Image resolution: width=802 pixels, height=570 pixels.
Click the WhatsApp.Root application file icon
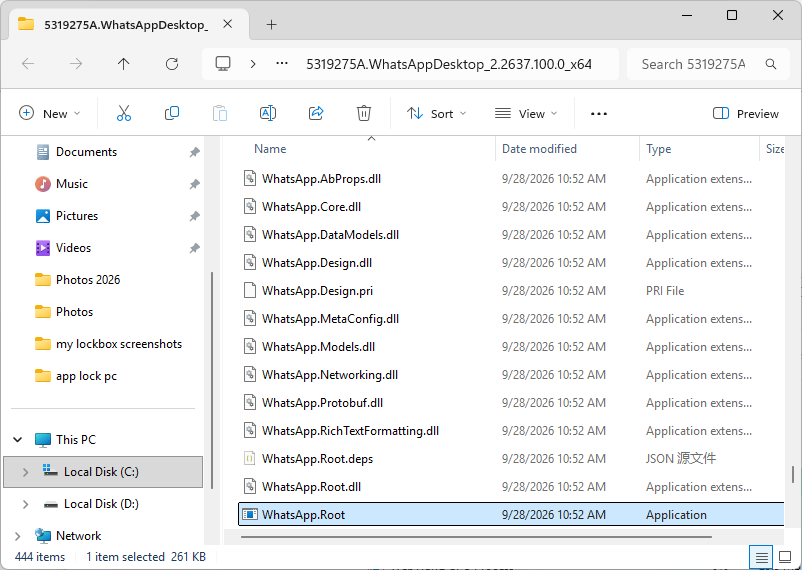click(250, 514)
